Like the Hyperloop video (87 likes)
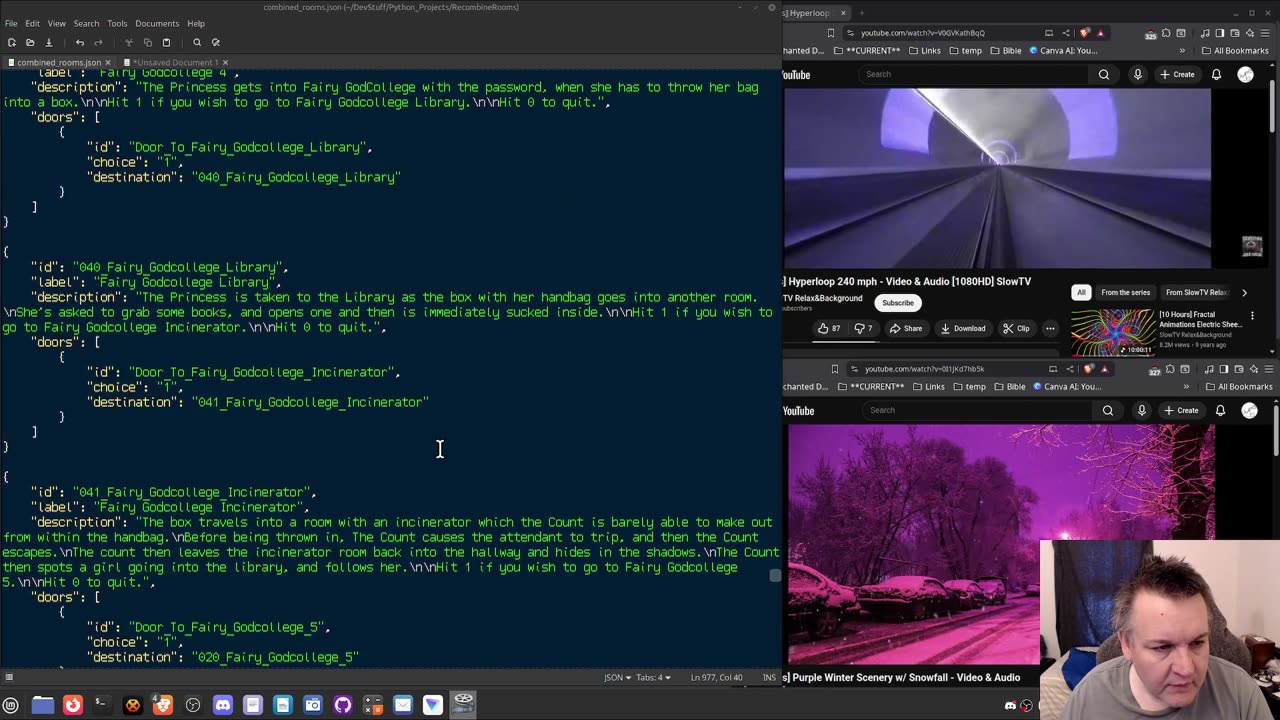Image resolution: width=1280 pixels, height=720 pixels. 830,328
